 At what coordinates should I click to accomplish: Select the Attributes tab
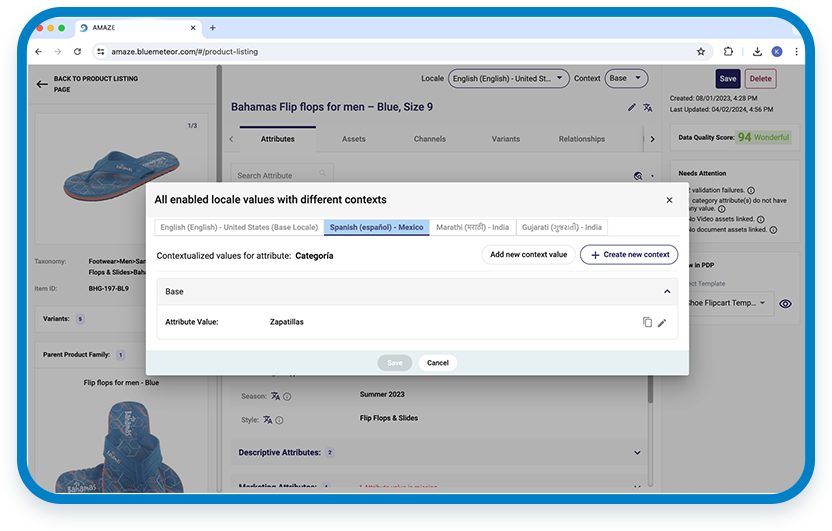click(x=278, y=139)
